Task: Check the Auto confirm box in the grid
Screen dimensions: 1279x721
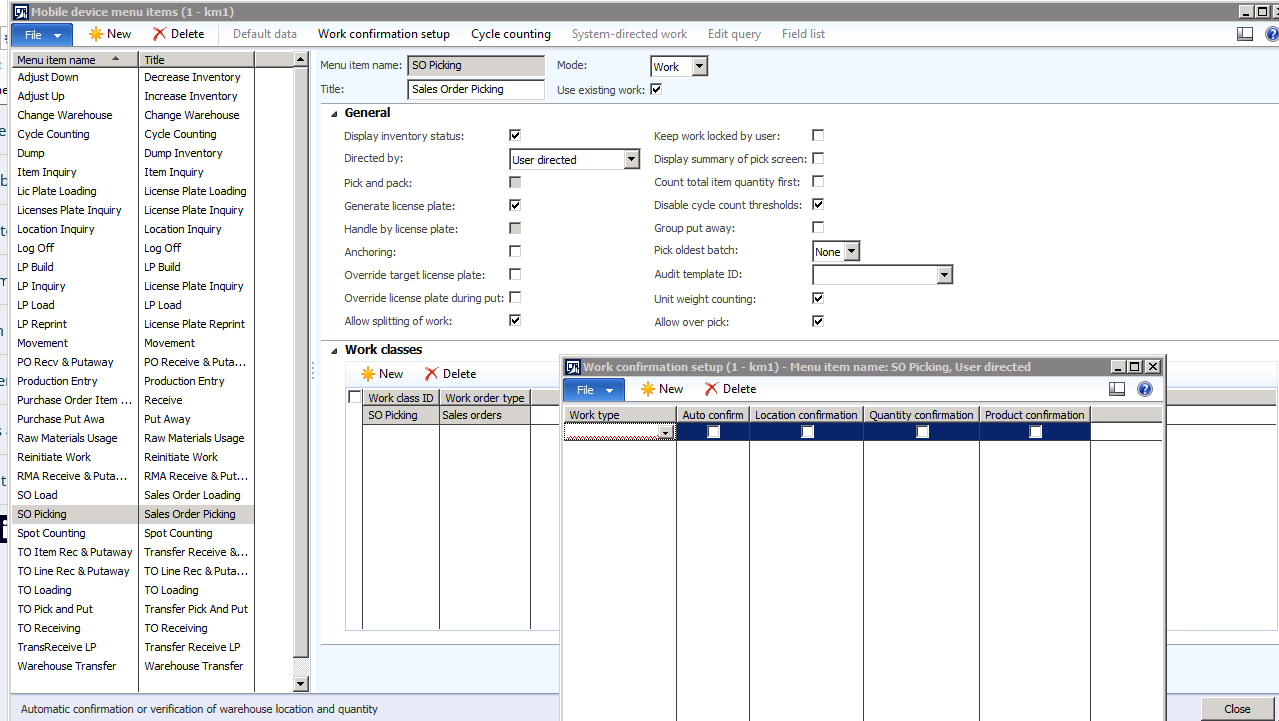Action: (x=713, y=432)
